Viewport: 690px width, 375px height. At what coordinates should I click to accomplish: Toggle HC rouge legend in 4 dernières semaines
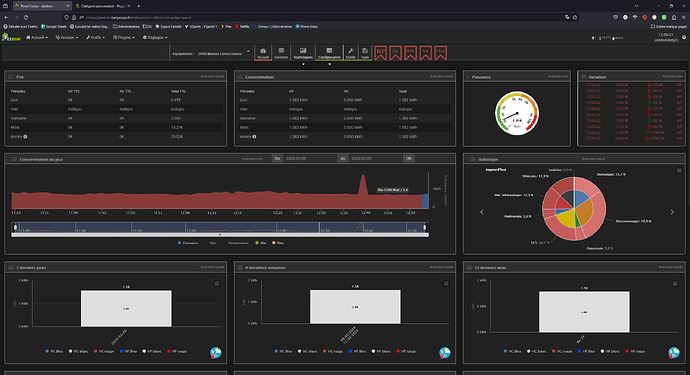(333, 351)
